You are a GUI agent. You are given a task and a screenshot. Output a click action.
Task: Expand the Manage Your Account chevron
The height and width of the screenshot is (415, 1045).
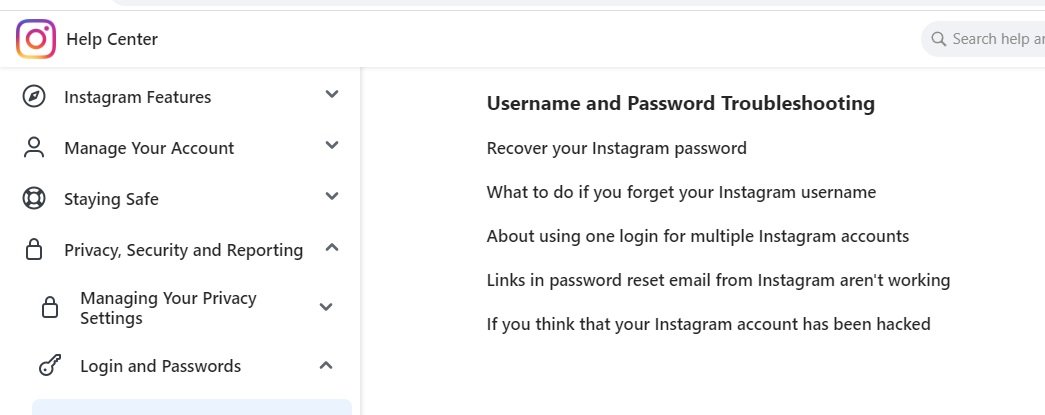pyautogui.click(x=332, y=146)
